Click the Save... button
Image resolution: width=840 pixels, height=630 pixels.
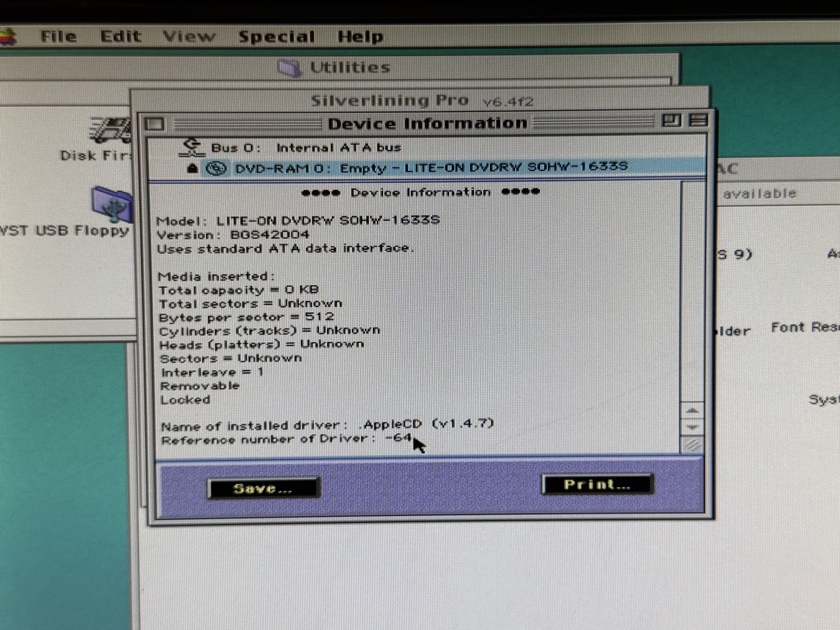[x=262, y=487]
